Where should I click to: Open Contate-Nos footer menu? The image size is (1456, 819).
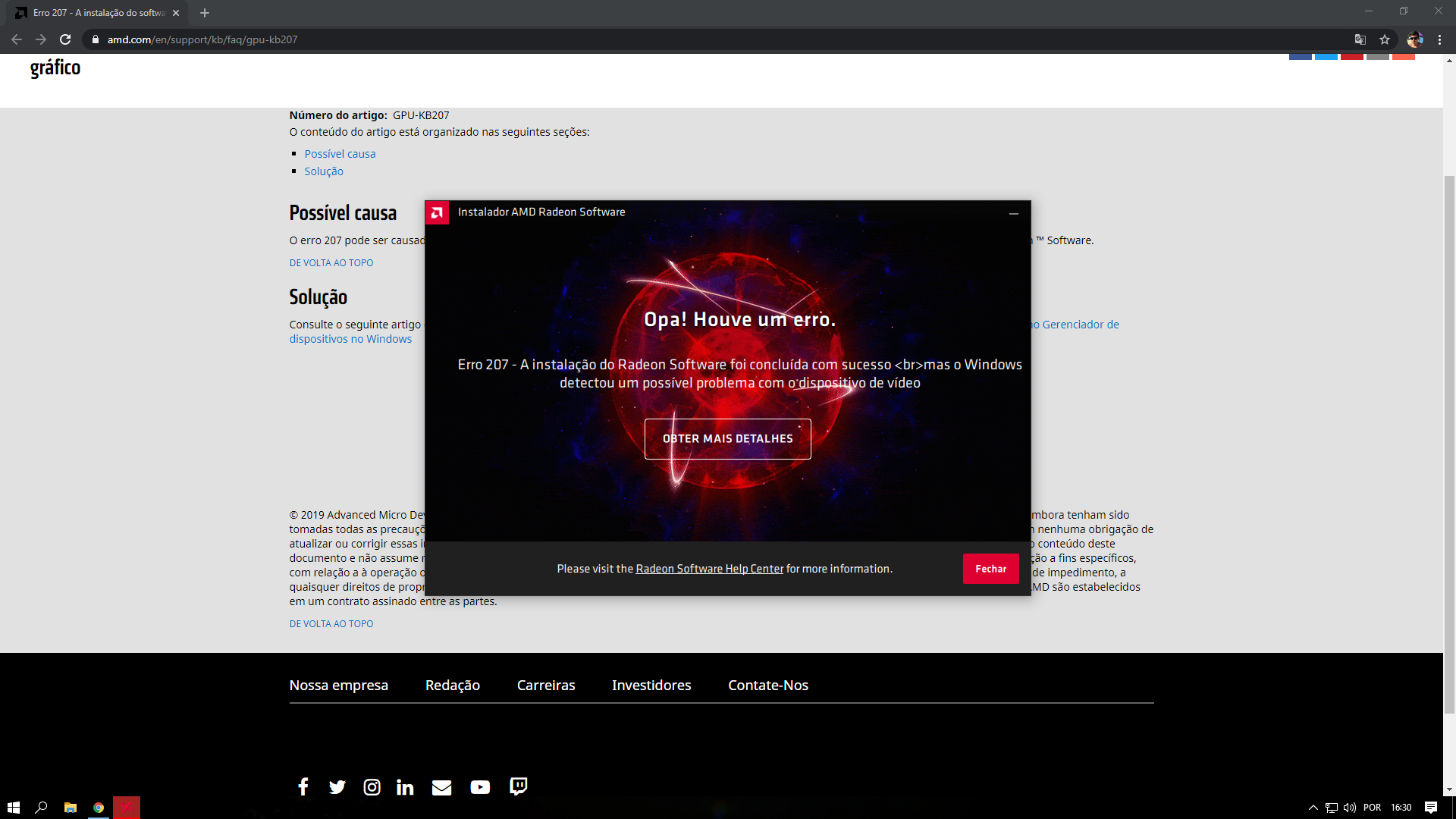pos(768,686)
